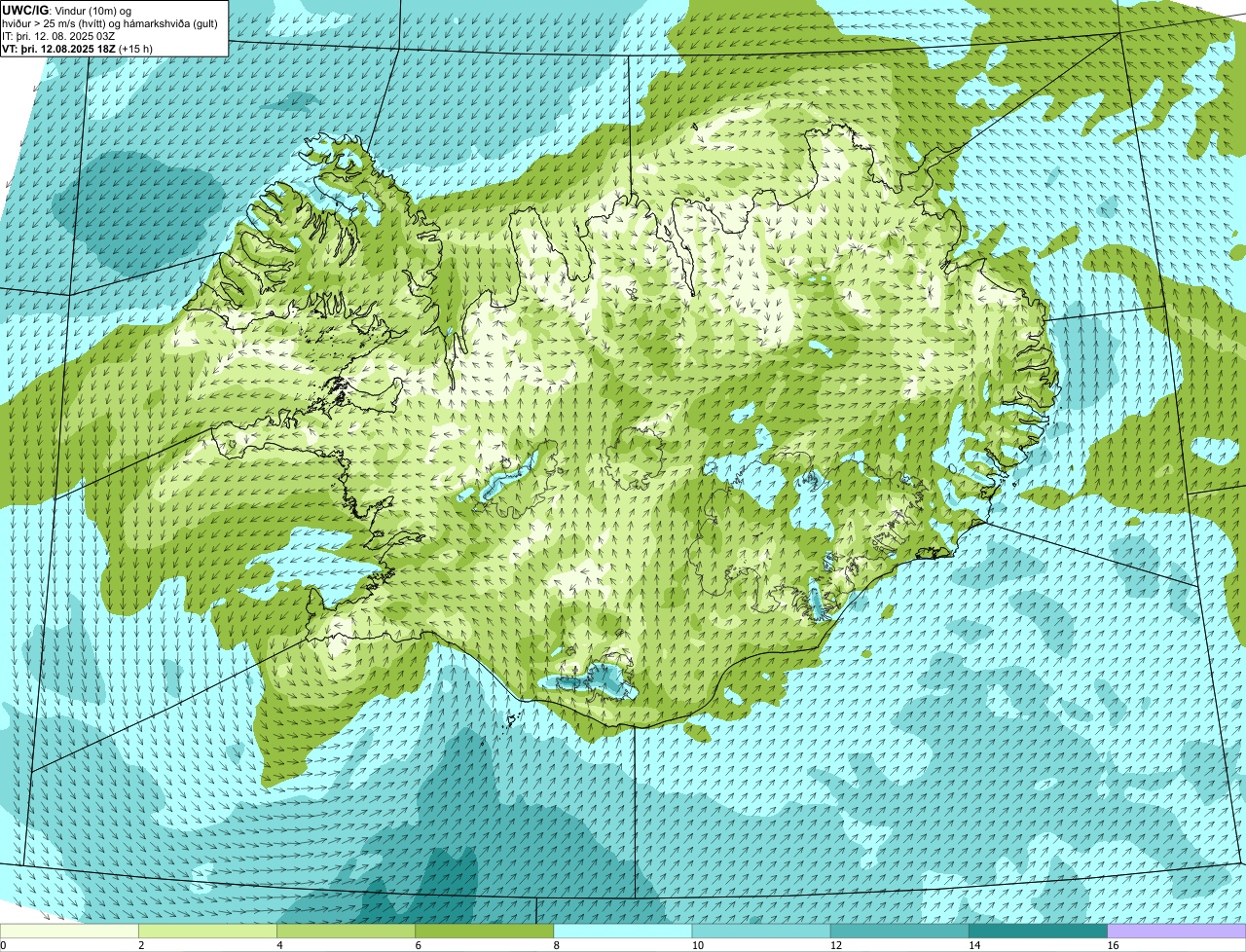Click the legend scale label '16'

[x=1114, y=945]
